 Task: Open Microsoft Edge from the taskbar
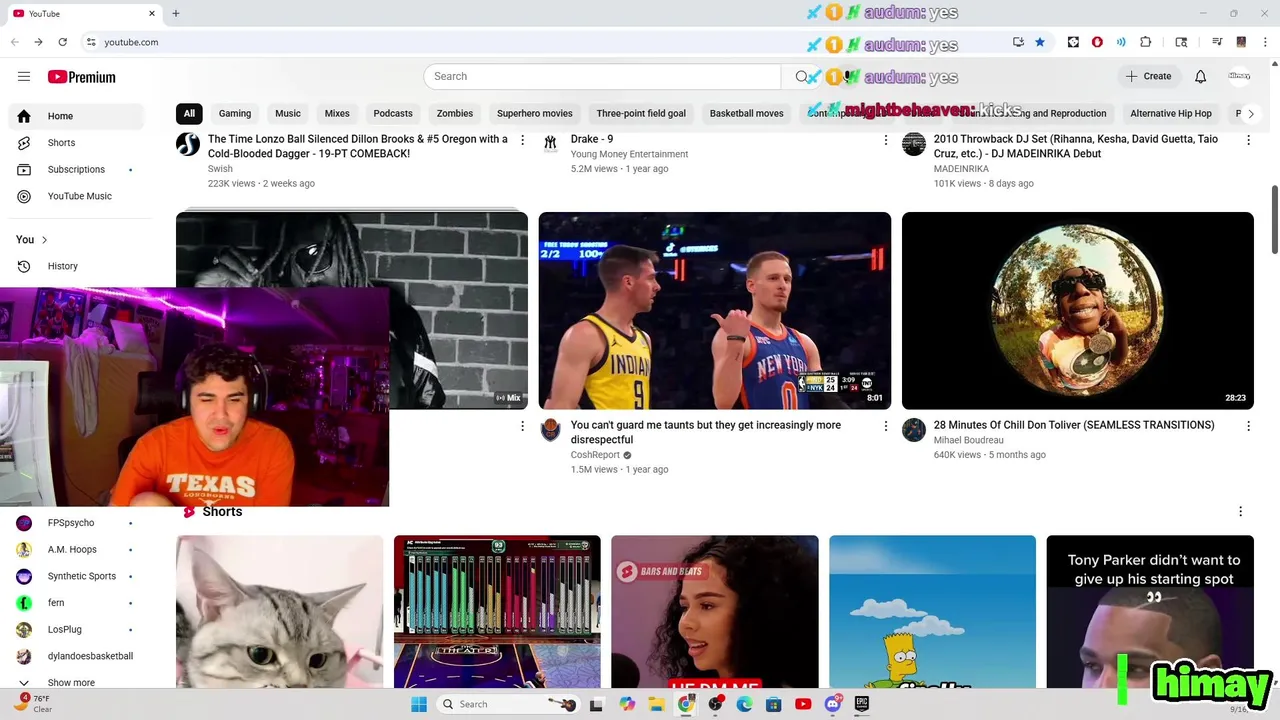pyautogui.click(x=745, y=704)
